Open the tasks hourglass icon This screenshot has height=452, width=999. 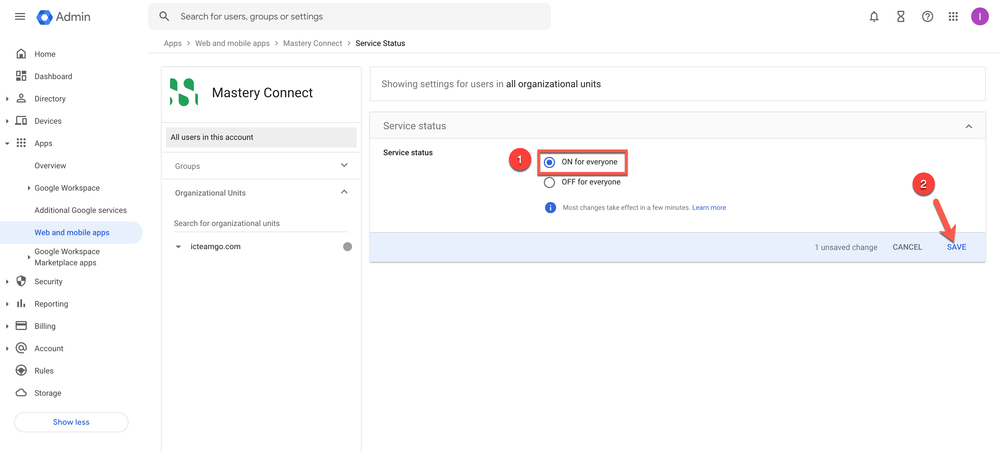[901, 17]
